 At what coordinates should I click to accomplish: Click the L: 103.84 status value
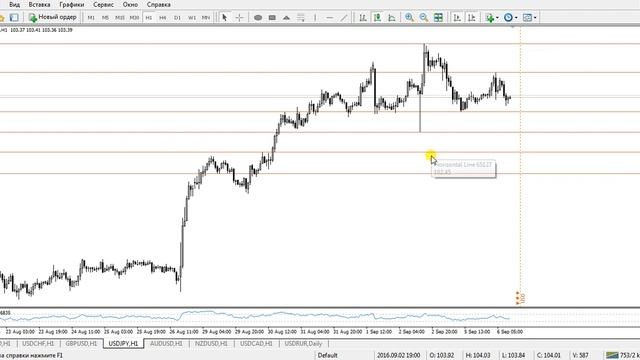pos(513,356)
